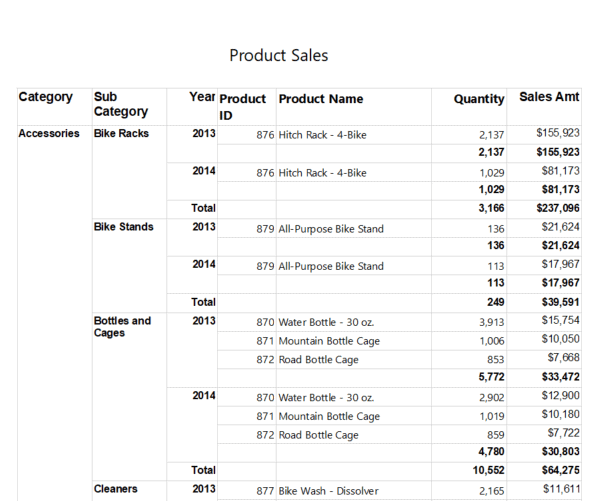Click the Bike Stands subcategory cell
The width and height of the screenshot is (597, 501).
coord(124,227)
